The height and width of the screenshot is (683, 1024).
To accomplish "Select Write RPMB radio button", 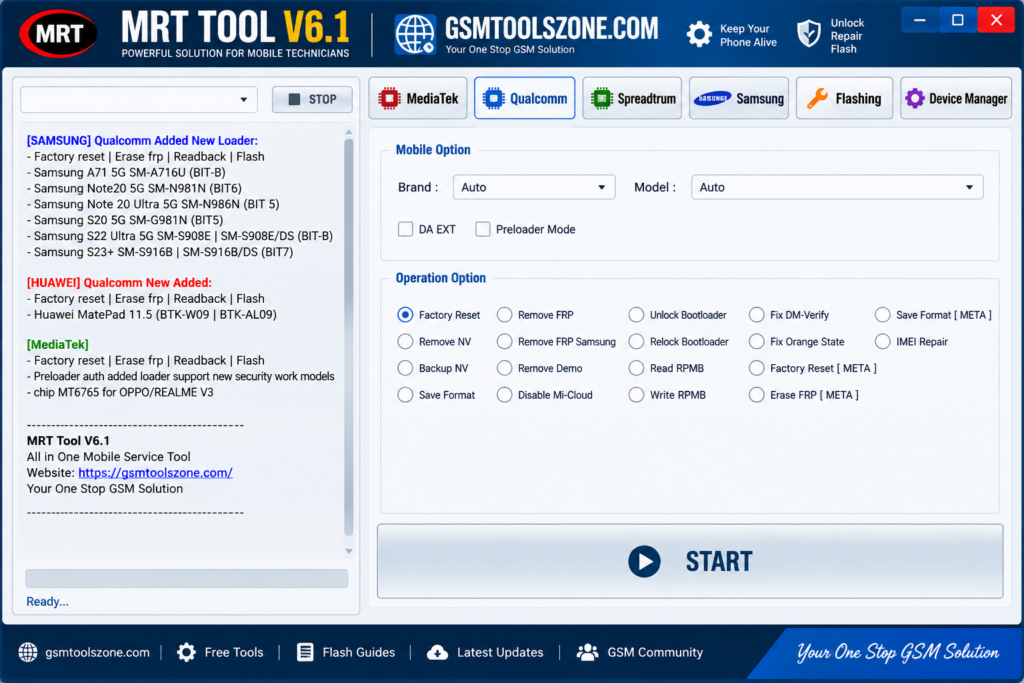I will [x=636, y=395].
